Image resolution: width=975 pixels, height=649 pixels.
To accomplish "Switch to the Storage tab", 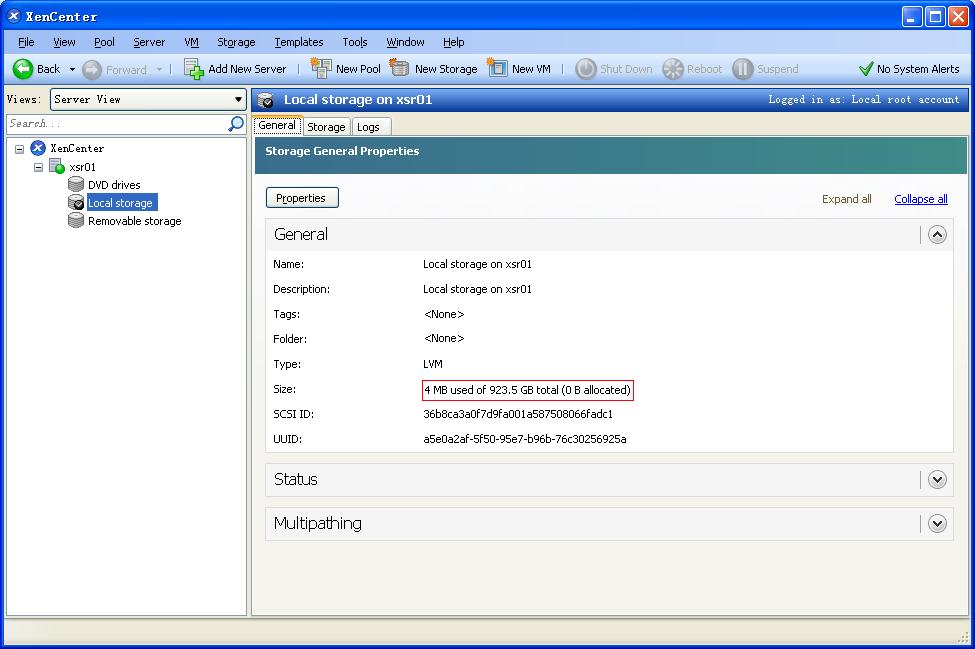I will pyautogui.click(x=326, y=127).
